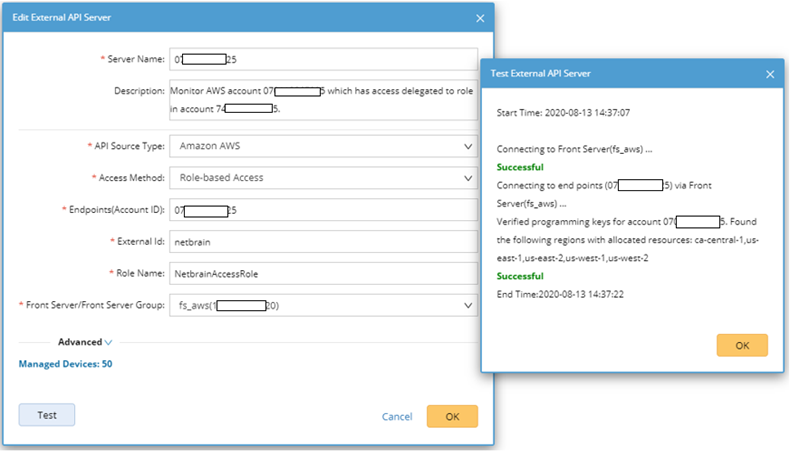This screenshot has width=790, height=454.
Task: Select the Start Time text in the test dialog
Action: pyautogui.click(x=563, y=113)
